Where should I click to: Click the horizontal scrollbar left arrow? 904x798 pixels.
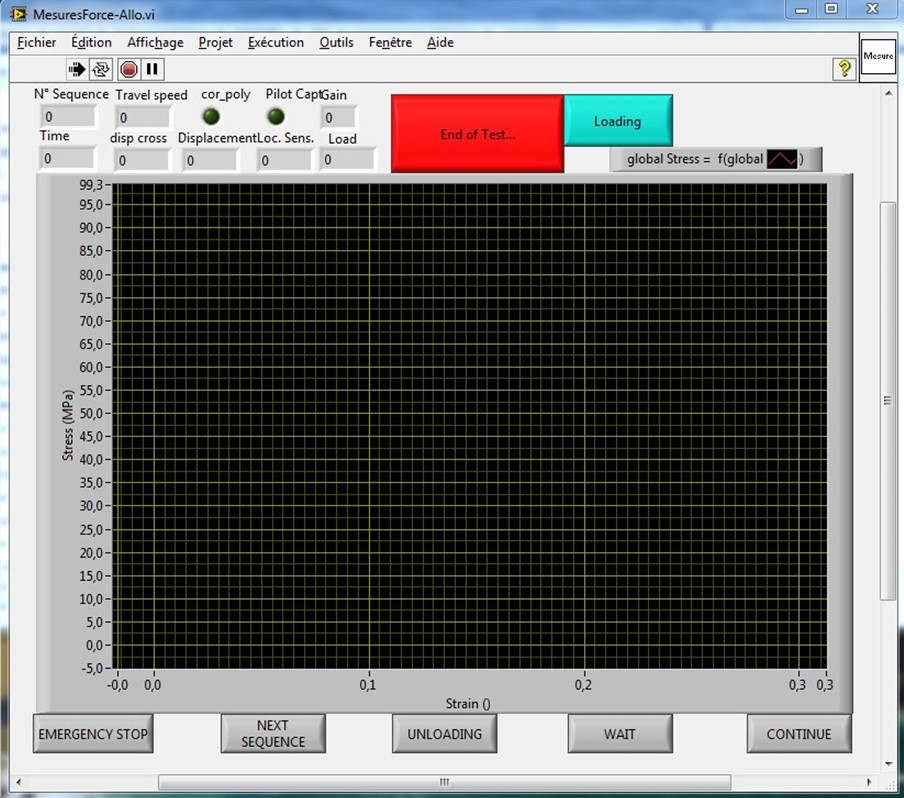pos(18,782)
